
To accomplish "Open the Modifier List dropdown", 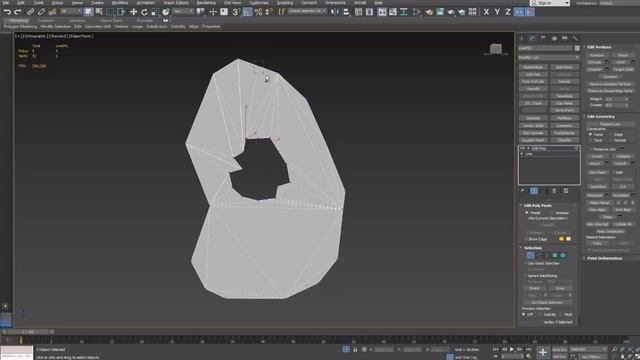I will (549, 58).
